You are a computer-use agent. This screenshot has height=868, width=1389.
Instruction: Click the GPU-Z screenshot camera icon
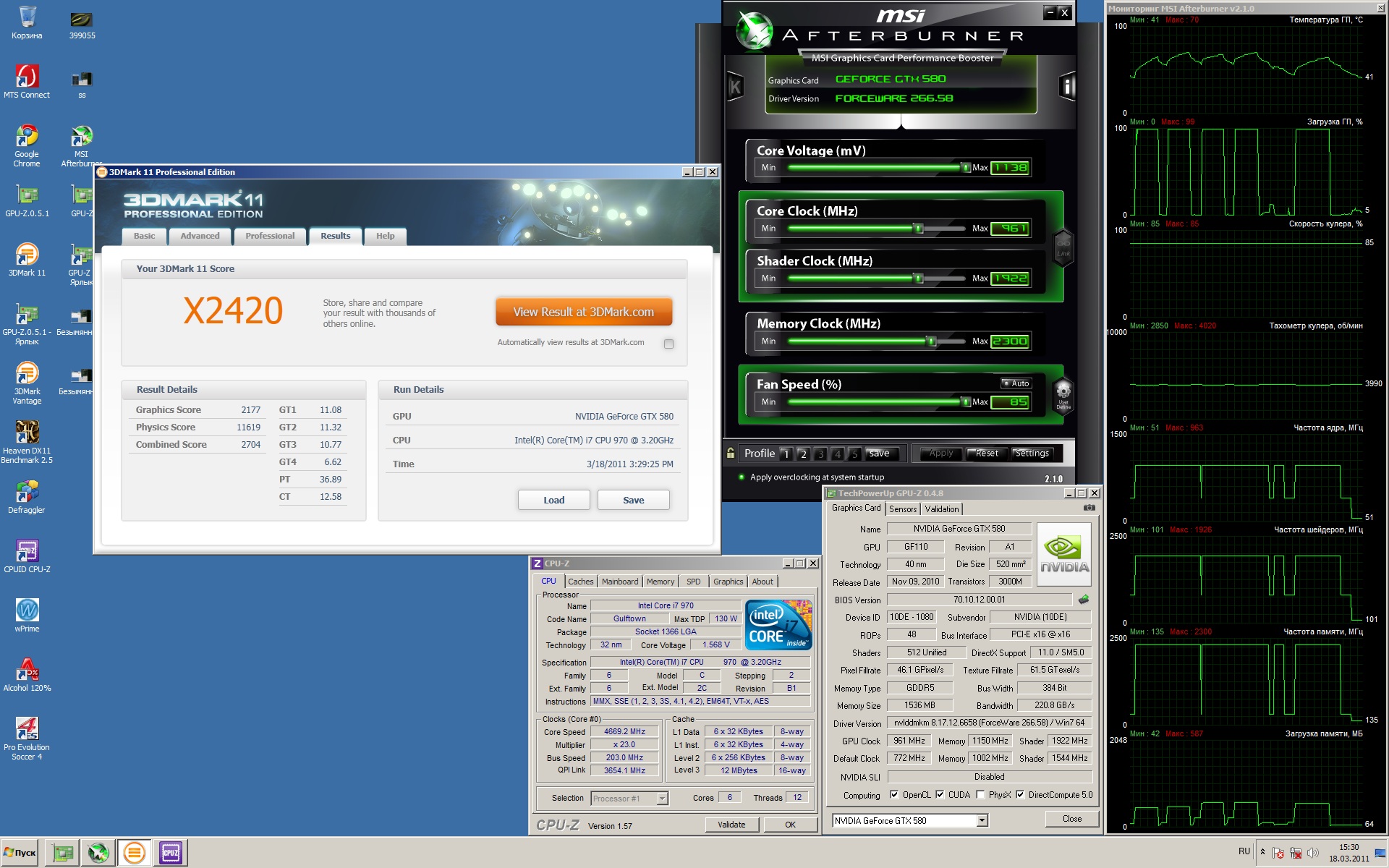[1089, 508]
